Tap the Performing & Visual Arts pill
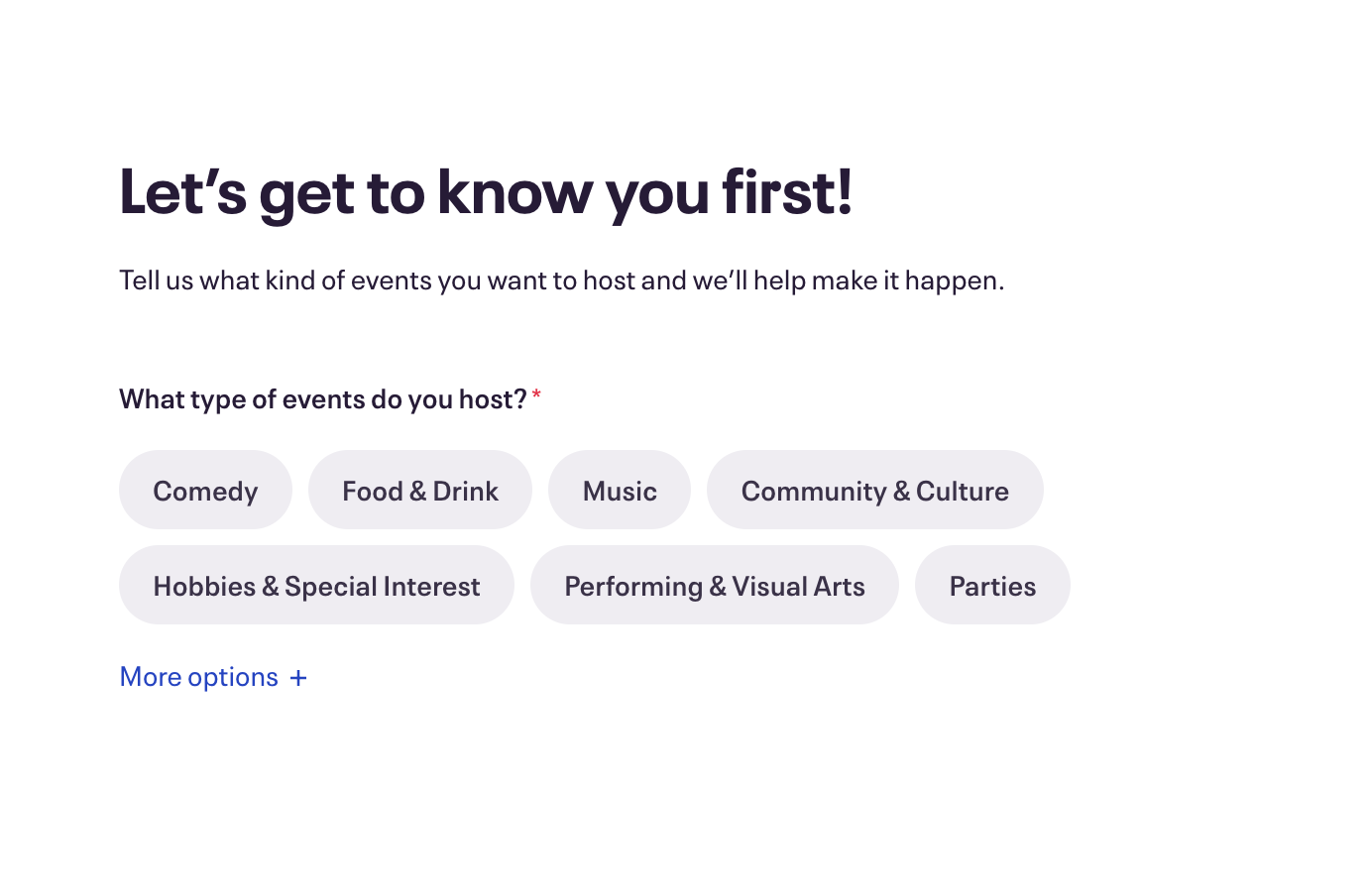The image size is (1370, 896). 714,586
